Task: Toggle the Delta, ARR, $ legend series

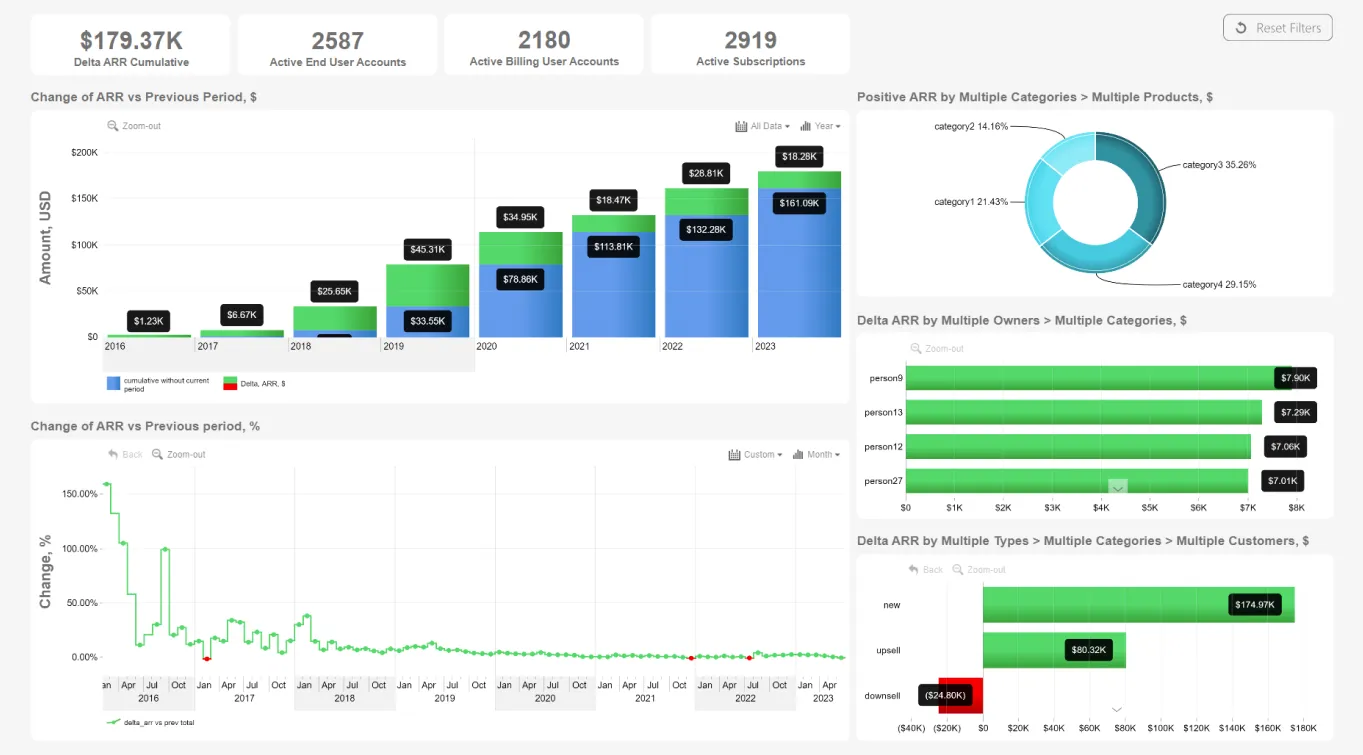Action: pyautogui.click(x=230, y=383)
